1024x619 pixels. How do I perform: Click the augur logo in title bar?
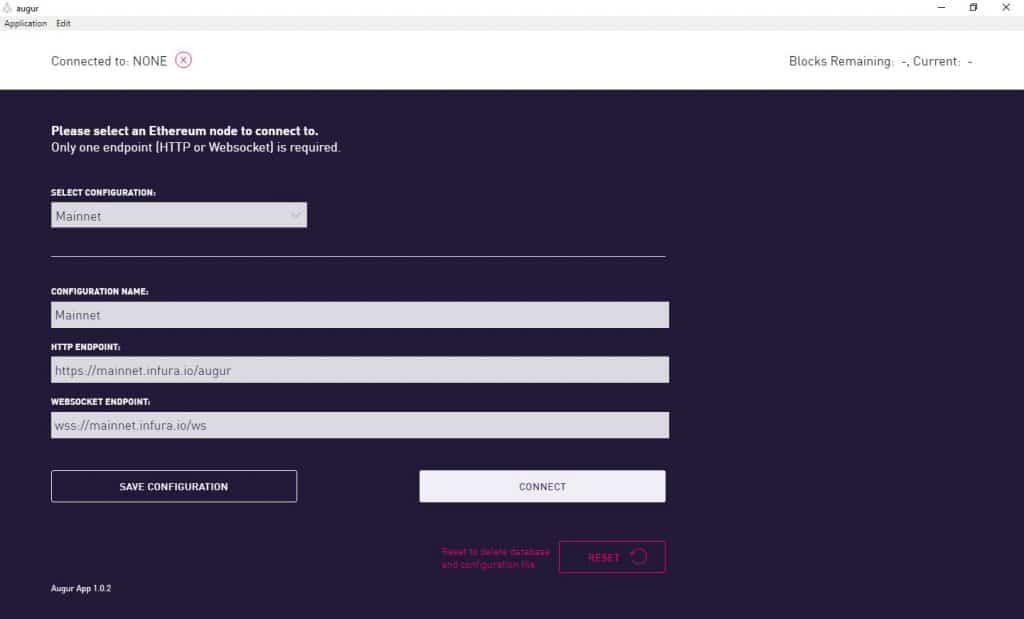[x=7, y=8]
